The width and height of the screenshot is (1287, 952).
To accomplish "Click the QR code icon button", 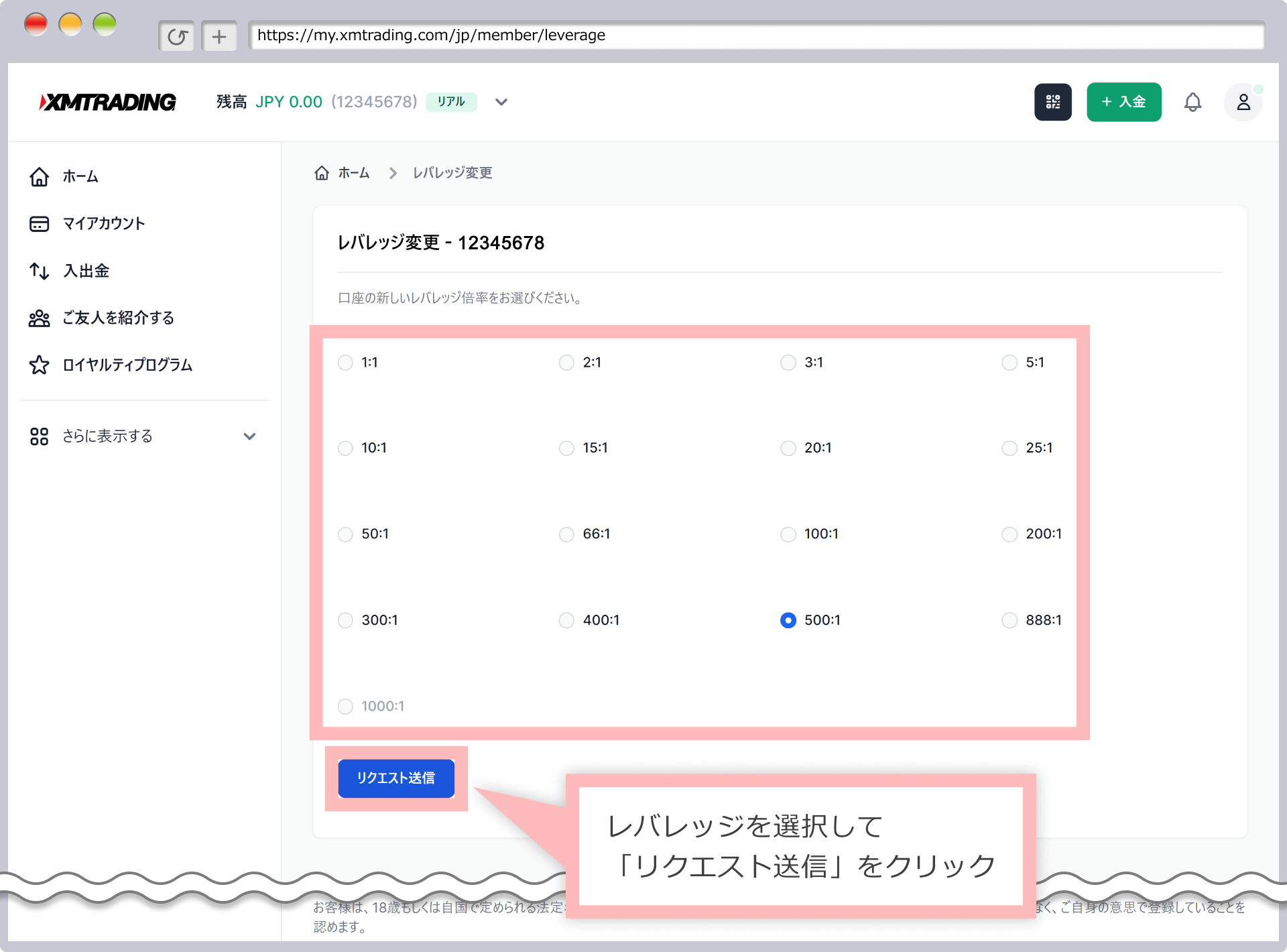I will (1052, 102).
